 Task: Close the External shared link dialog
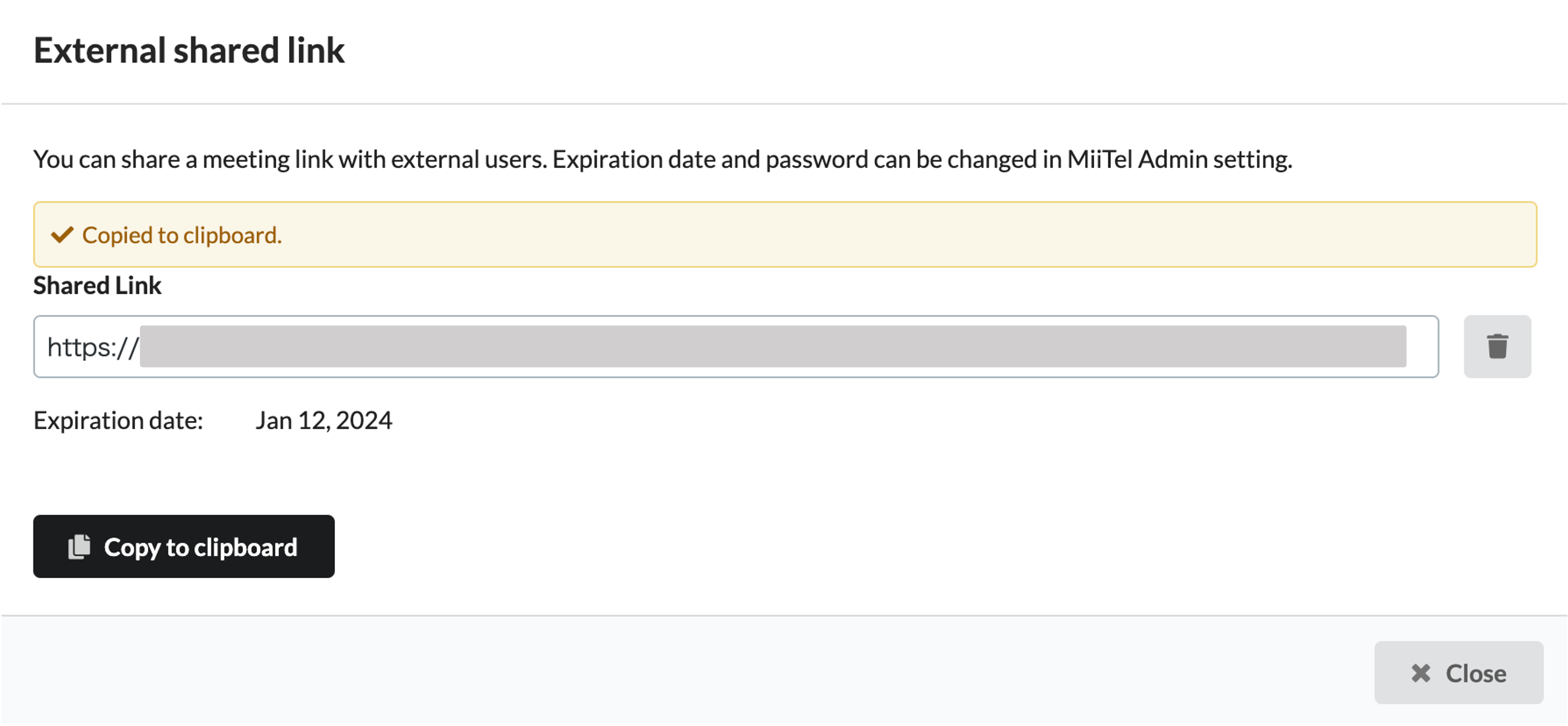pyautogui.click(x=1459, y=672)
